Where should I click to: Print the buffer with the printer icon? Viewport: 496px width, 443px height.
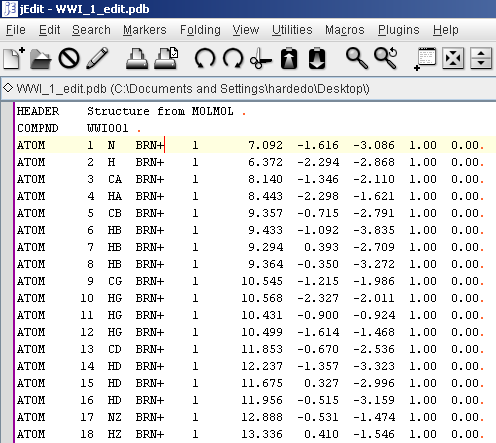[137, 58]
